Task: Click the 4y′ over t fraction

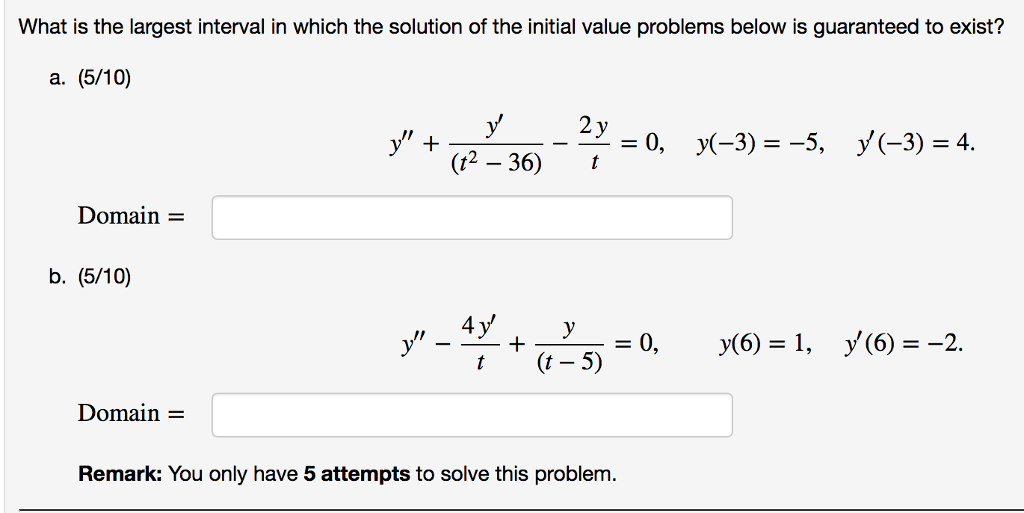Action: pos(479,343)
